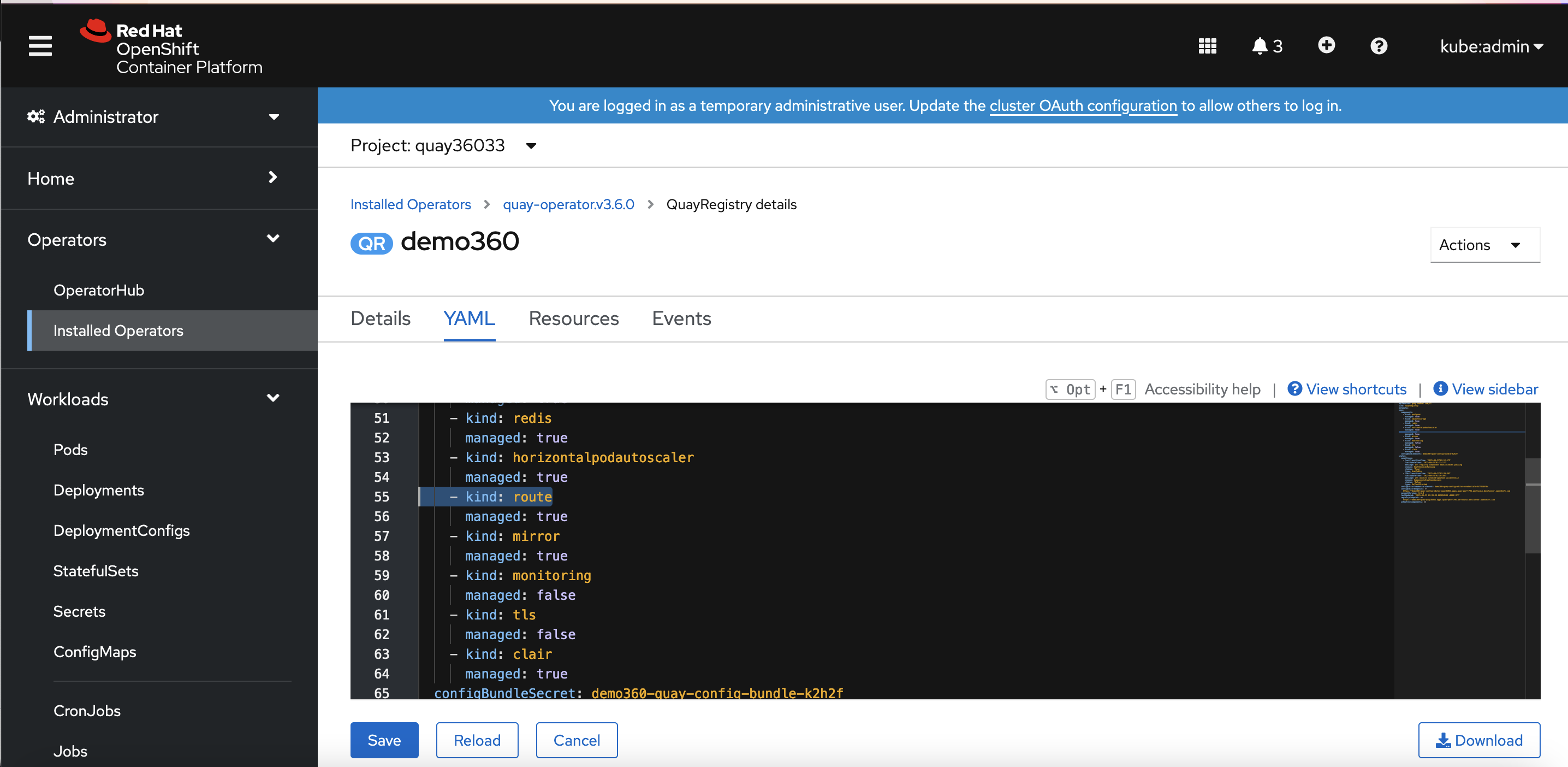This screenshot has height=767, width=1568.
Task: Switch to the Events tab
Action: point(681,318)
